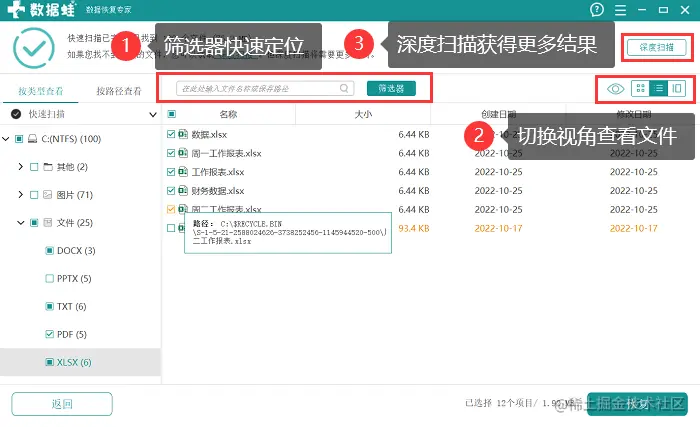Image resolution: width=700 pixels, height=427 pixels.
Task: Collapse the 文件 (25) node
Action: pyautogui.click(x=21, y=222)
